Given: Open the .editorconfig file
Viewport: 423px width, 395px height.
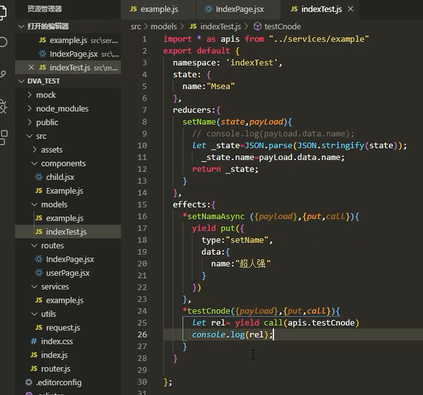Looking at the screenshot, I should point(68,382).
